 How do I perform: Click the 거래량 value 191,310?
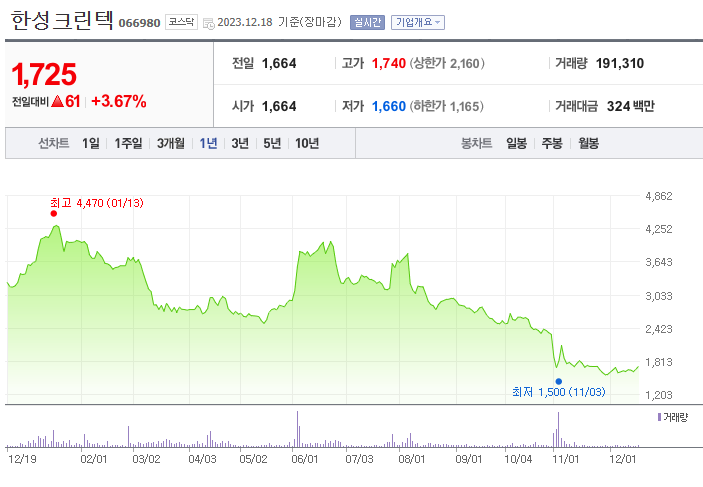point(620,64)
